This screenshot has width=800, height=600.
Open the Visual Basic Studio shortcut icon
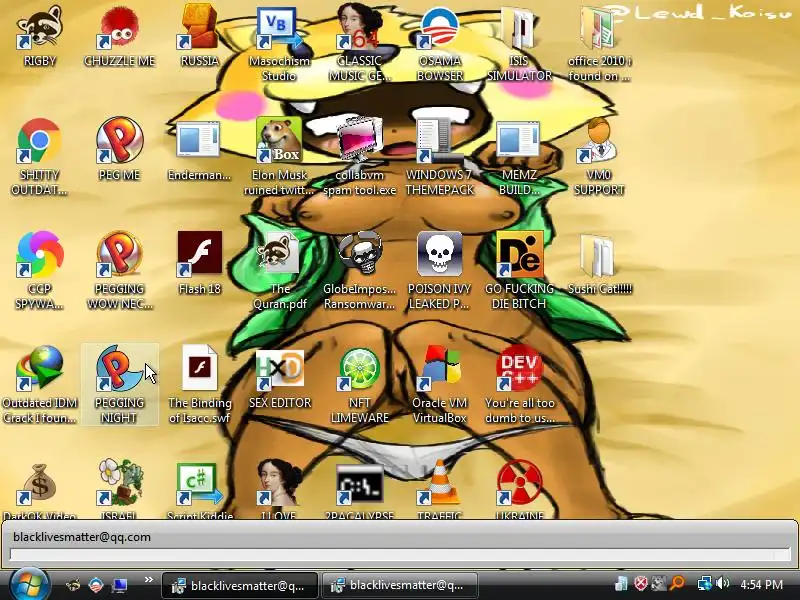(x=279, y=27)
